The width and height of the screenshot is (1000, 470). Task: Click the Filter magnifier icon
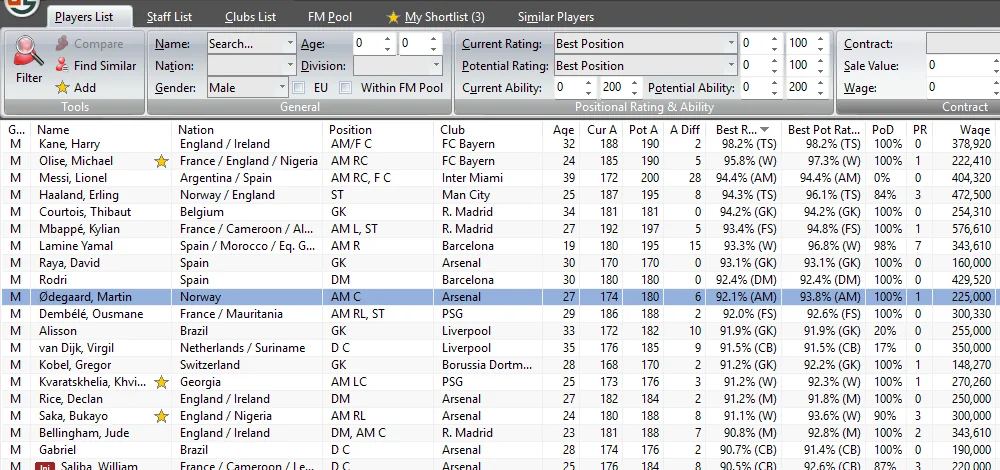pos(29,51)
